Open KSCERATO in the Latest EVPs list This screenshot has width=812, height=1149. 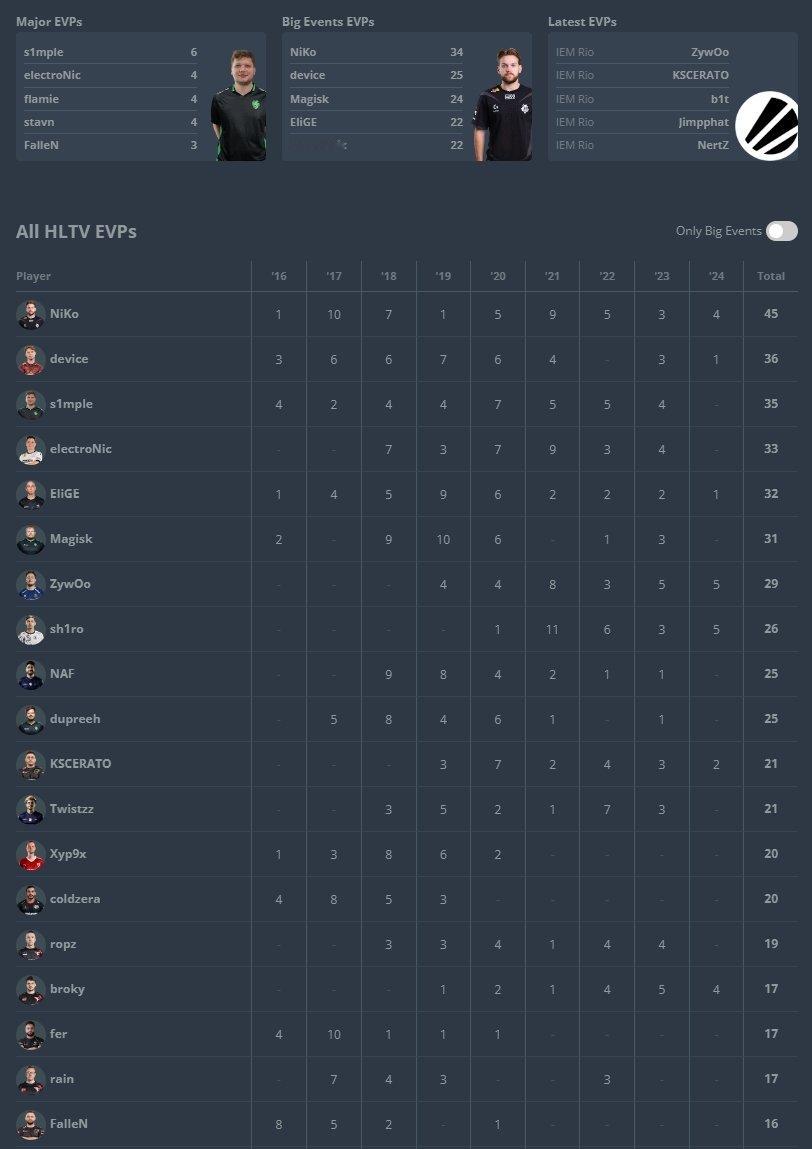pos(701,75)
